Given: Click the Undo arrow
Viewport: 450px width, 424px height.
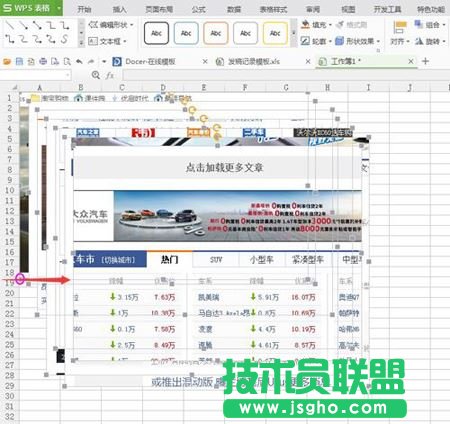Looking at the screenshot, I should [79, 61].
